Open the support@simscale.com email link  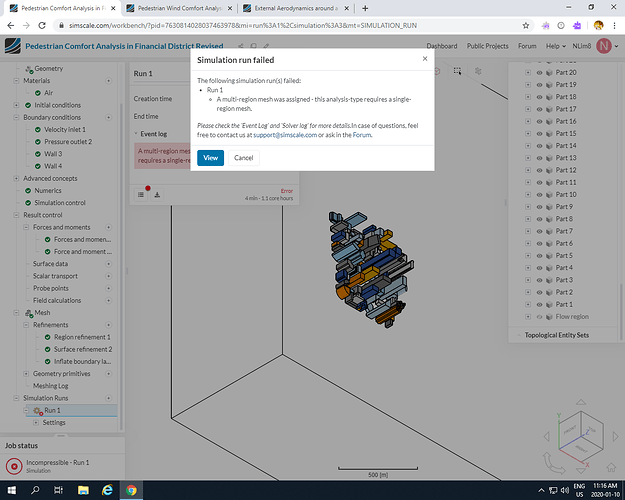[x=285, y=135]
